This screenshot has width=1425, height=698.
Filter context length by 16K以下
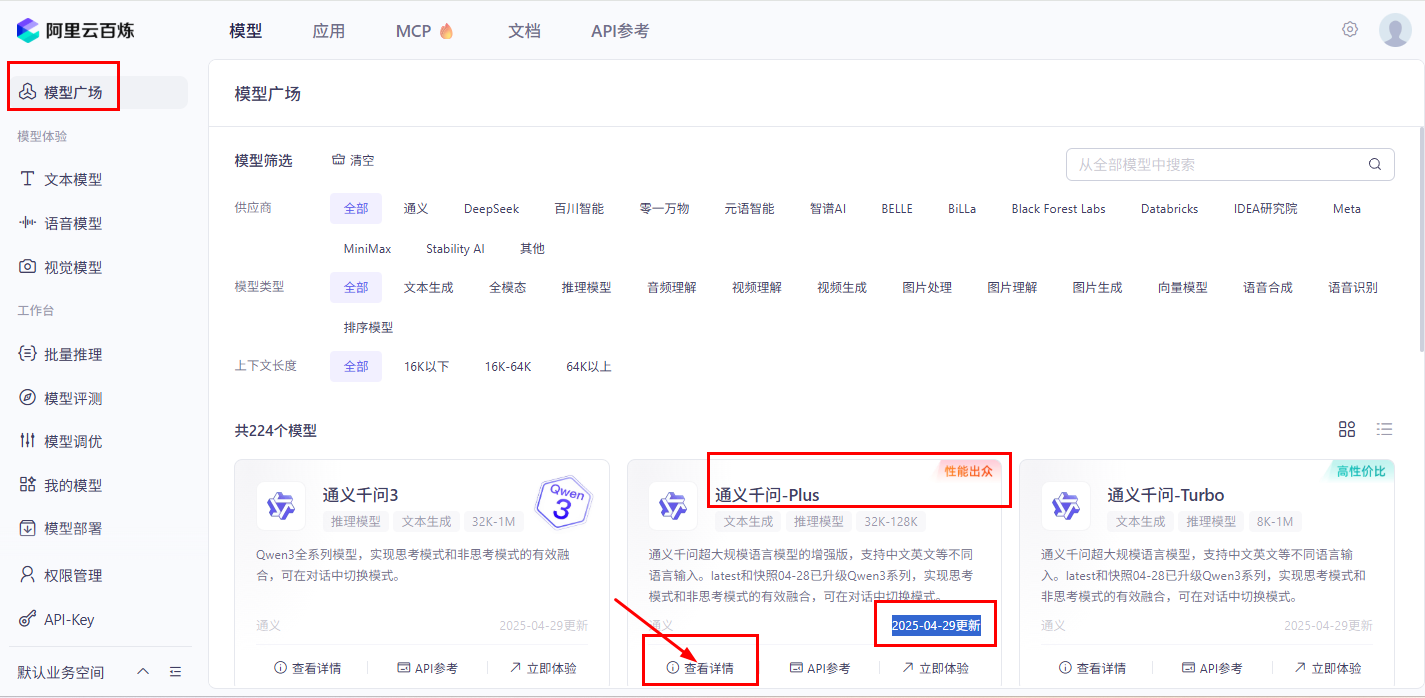[427, 367]
